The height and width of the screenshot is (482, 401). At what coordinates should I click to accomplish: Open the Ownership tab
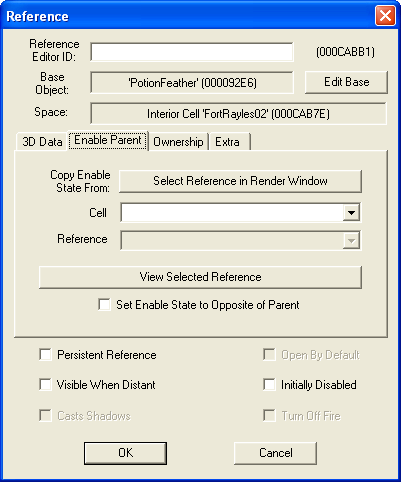click(x=178, y=142)
